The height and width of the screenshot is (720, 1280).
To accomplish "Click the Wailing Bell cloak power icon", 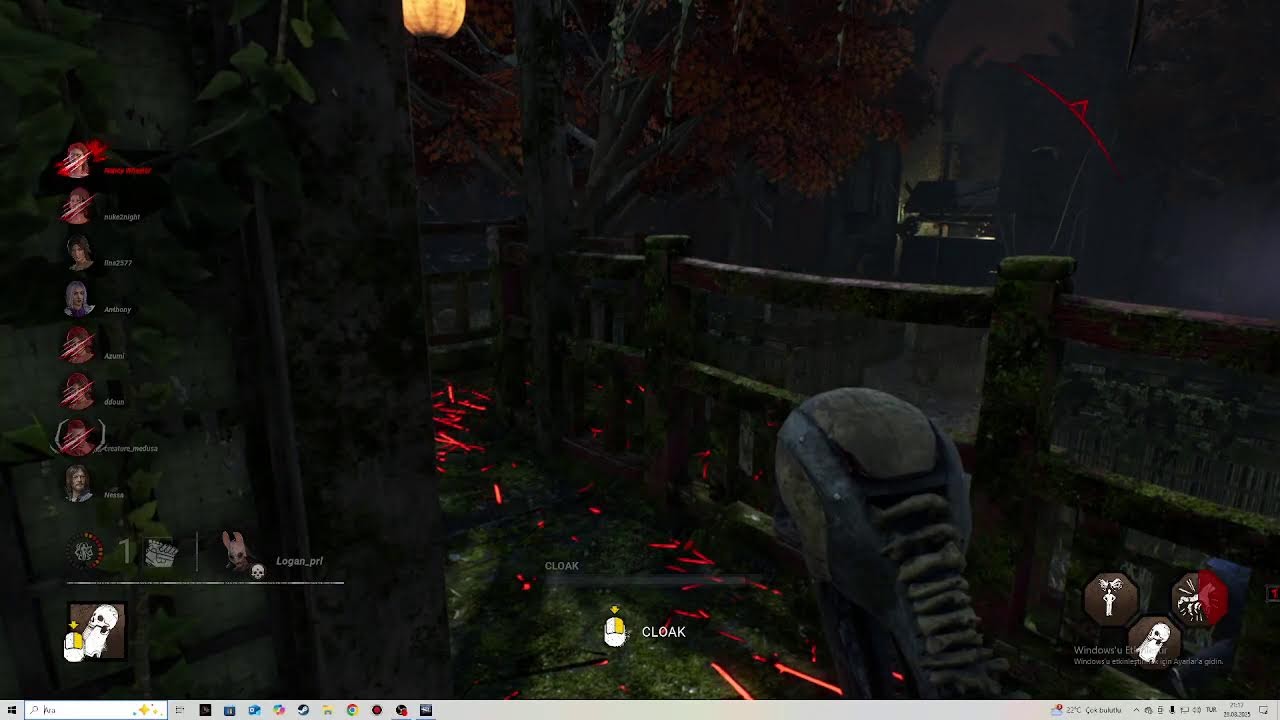I will point(97,632).
